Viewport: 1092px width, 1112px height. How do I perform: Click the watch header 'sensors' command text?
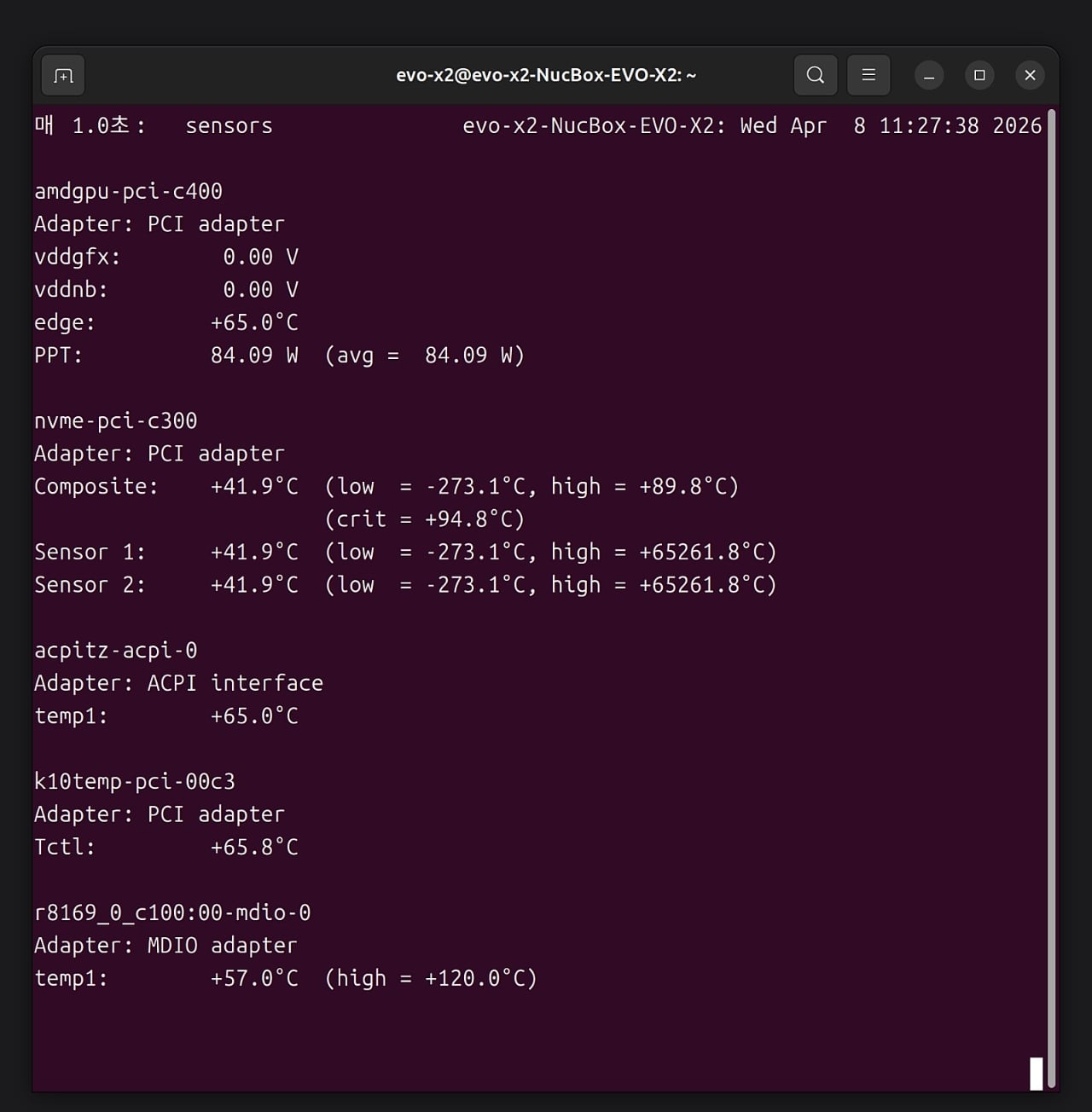229,126
